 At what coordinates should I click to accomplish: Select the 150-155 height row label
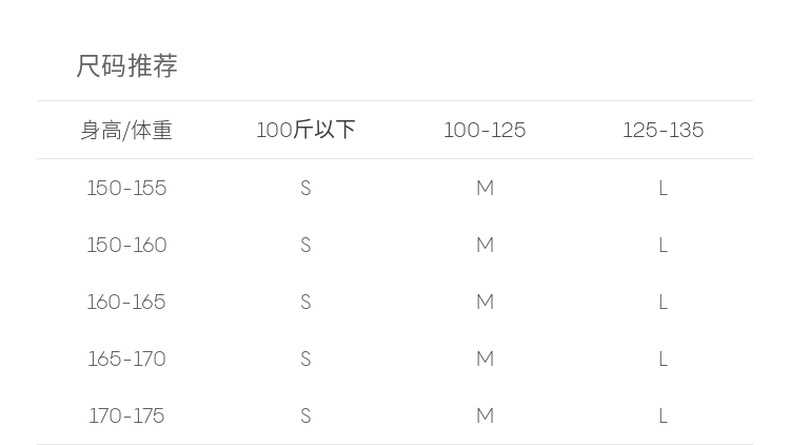127,188
